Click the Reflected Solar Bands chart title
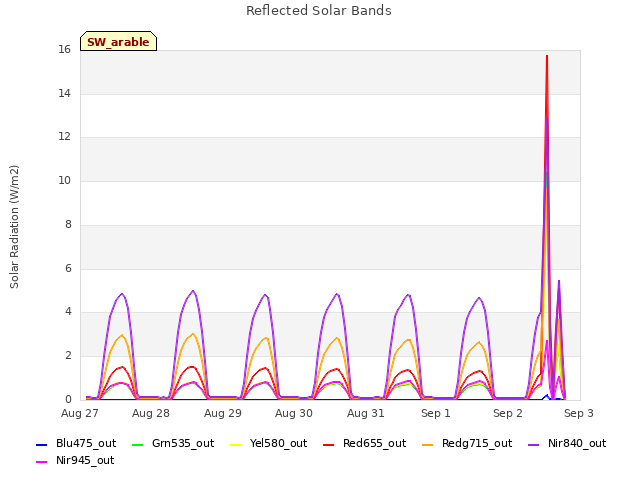This screenshot has width=640, height=480. point(319,11)
